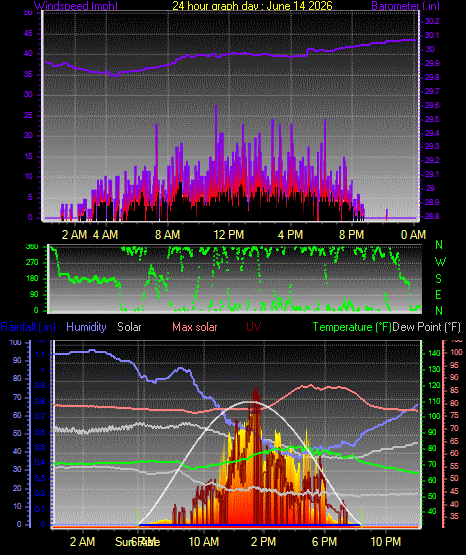Select the 'E' compass label
This screenshot has height=555, width=466.
pos(439,294)
